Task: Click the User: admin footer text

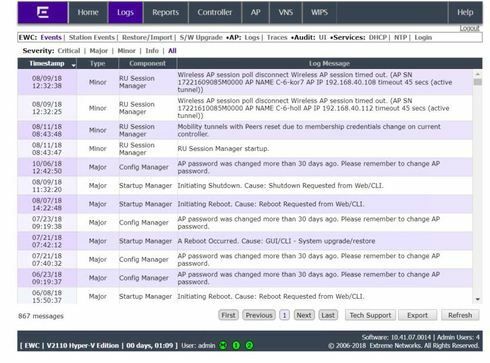Action: [x=198, y=346]
